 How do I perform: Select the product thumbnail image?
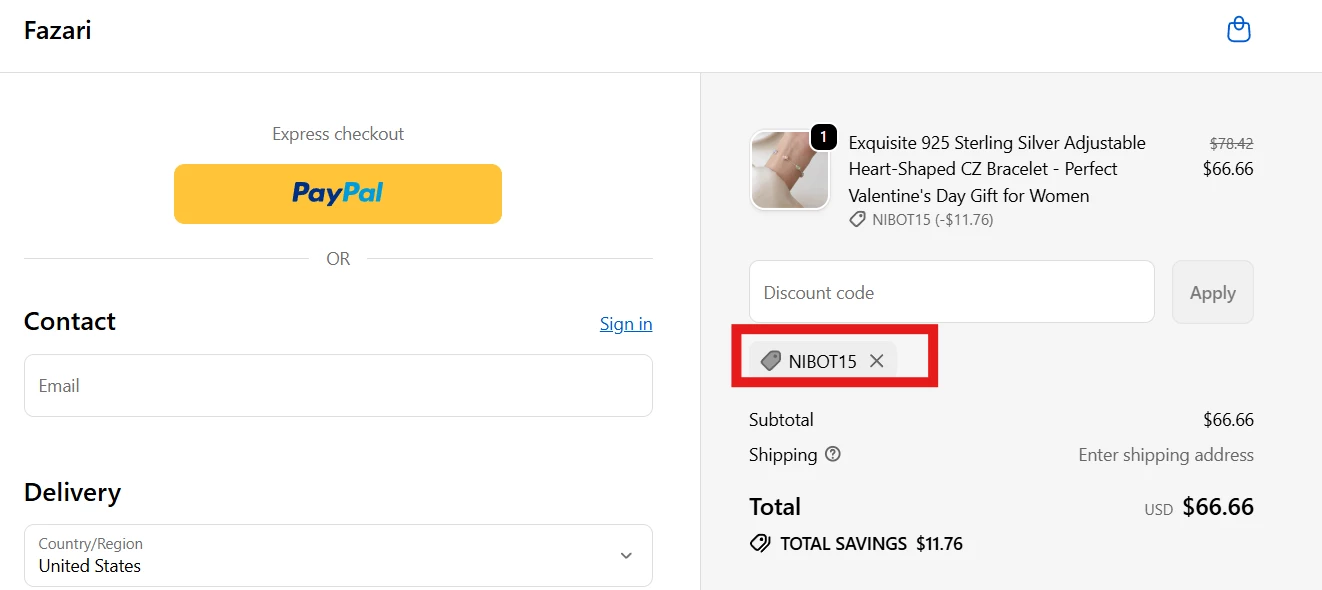point(789,170)
